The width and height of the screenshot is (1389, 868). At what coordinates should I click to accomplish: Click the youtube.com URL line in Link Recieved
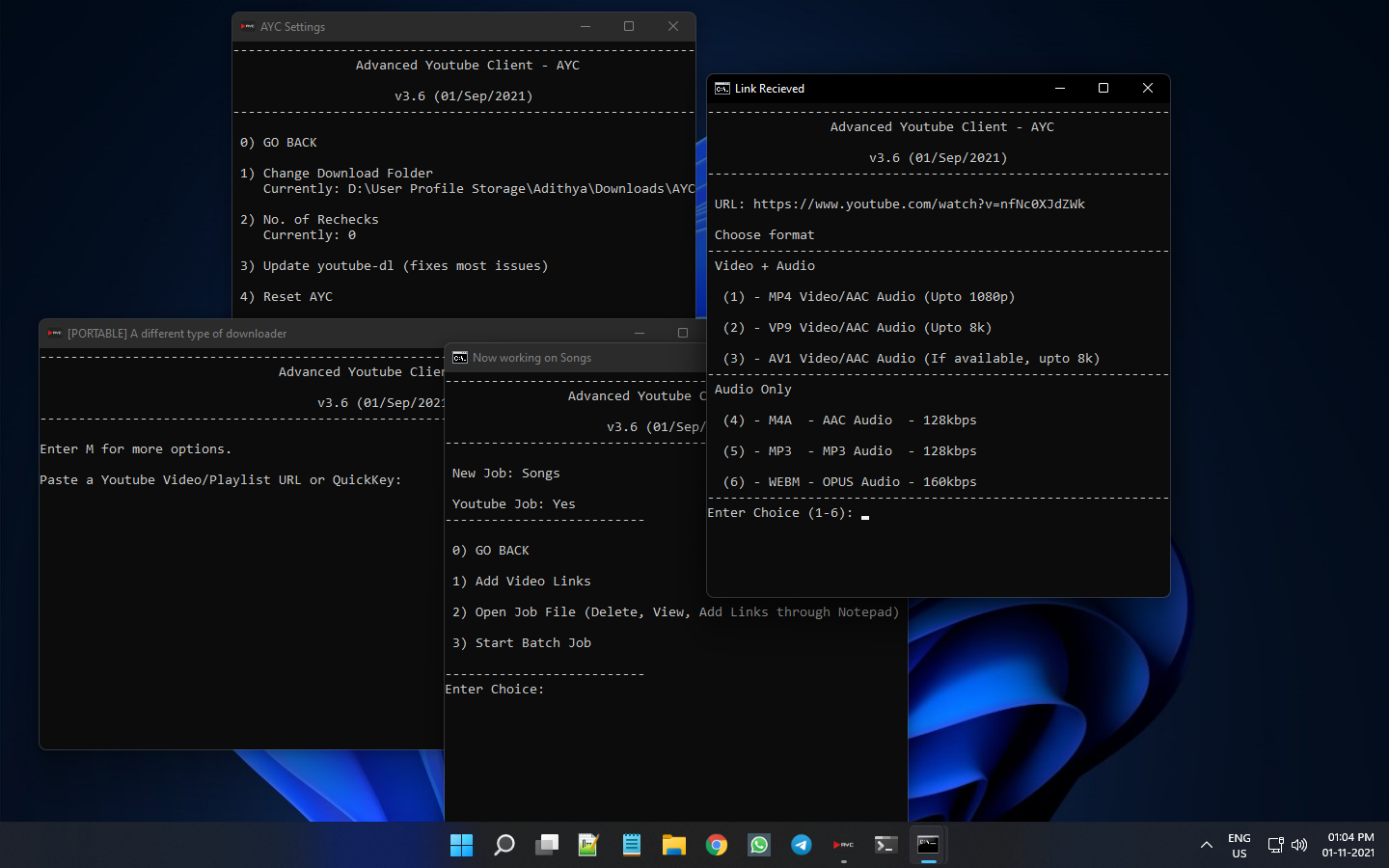(900, 204)
